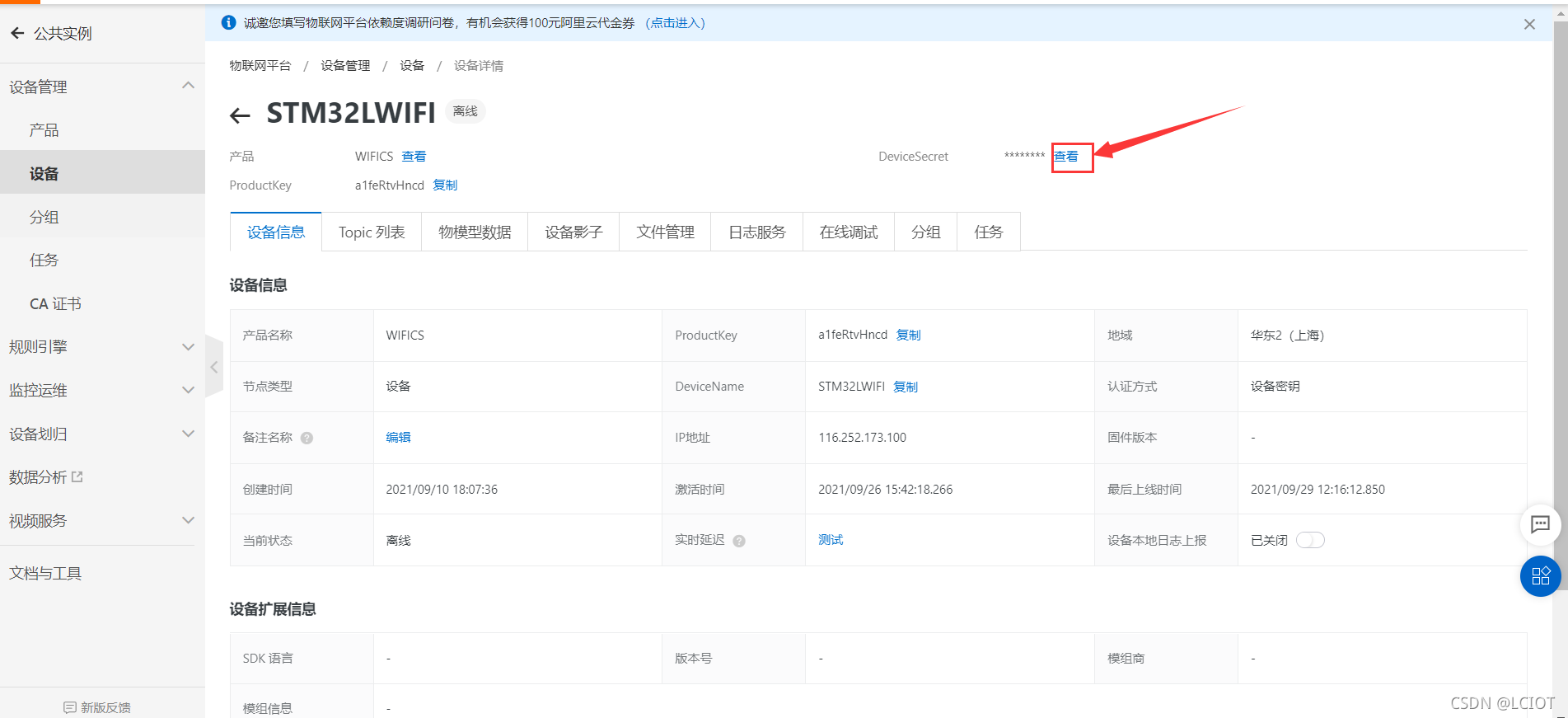Expand the 设备划归 menu section

tap(188, 434)
